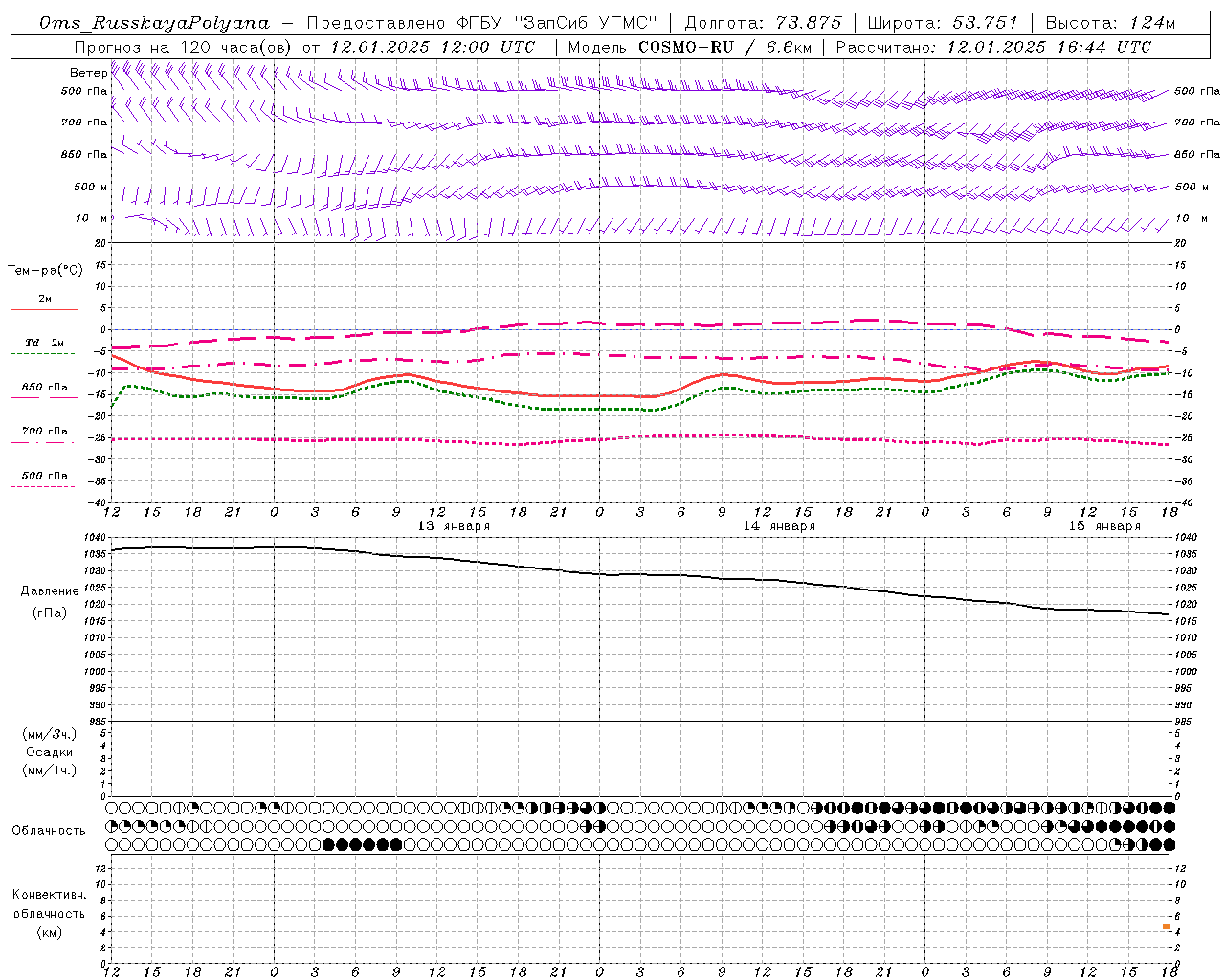The image size is (1225, 980).
Task: Click the Давление panel label
Action: coord(50,591)
